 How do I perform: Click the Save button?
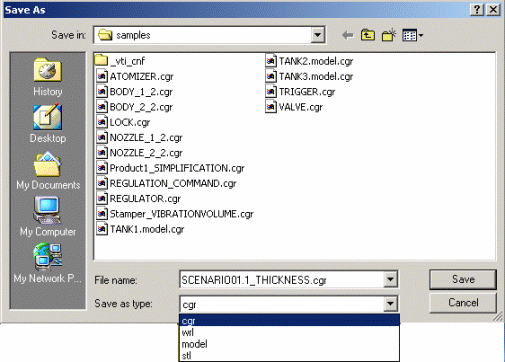pyautogui.click(x=463, y=279)
